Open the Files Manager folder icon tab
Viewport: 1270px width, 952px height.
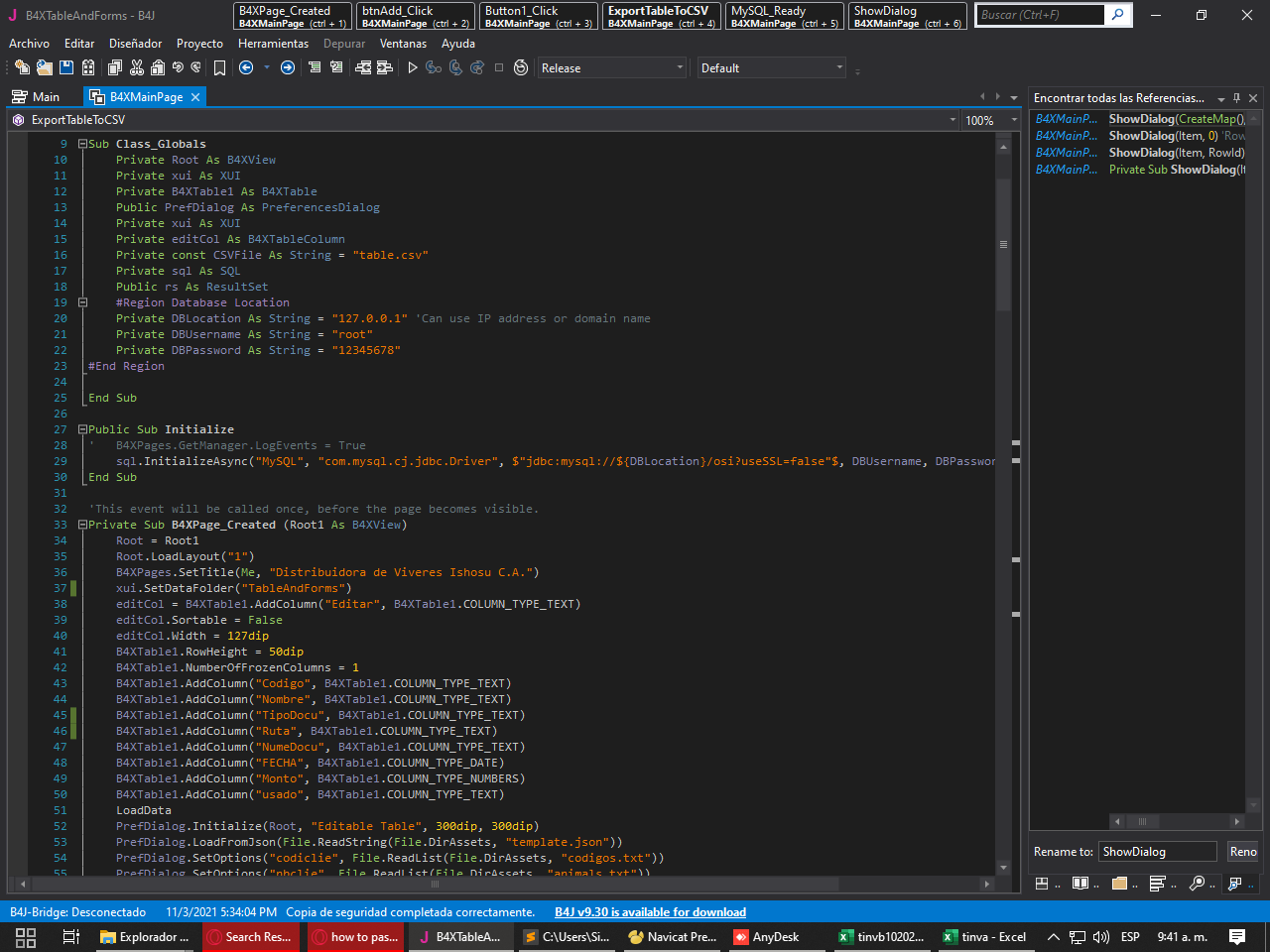(x=1119, y=884)
